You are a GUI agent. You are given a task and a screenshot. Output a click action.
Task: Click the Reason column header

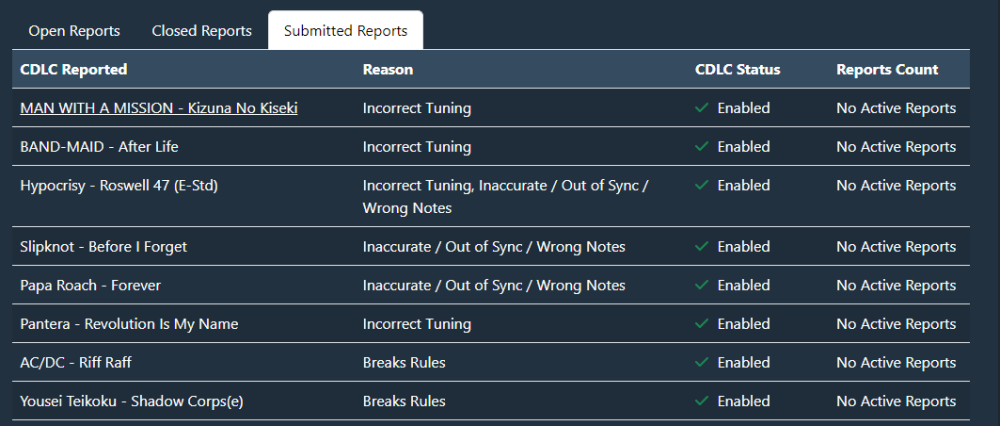click(x=388, y=69)
